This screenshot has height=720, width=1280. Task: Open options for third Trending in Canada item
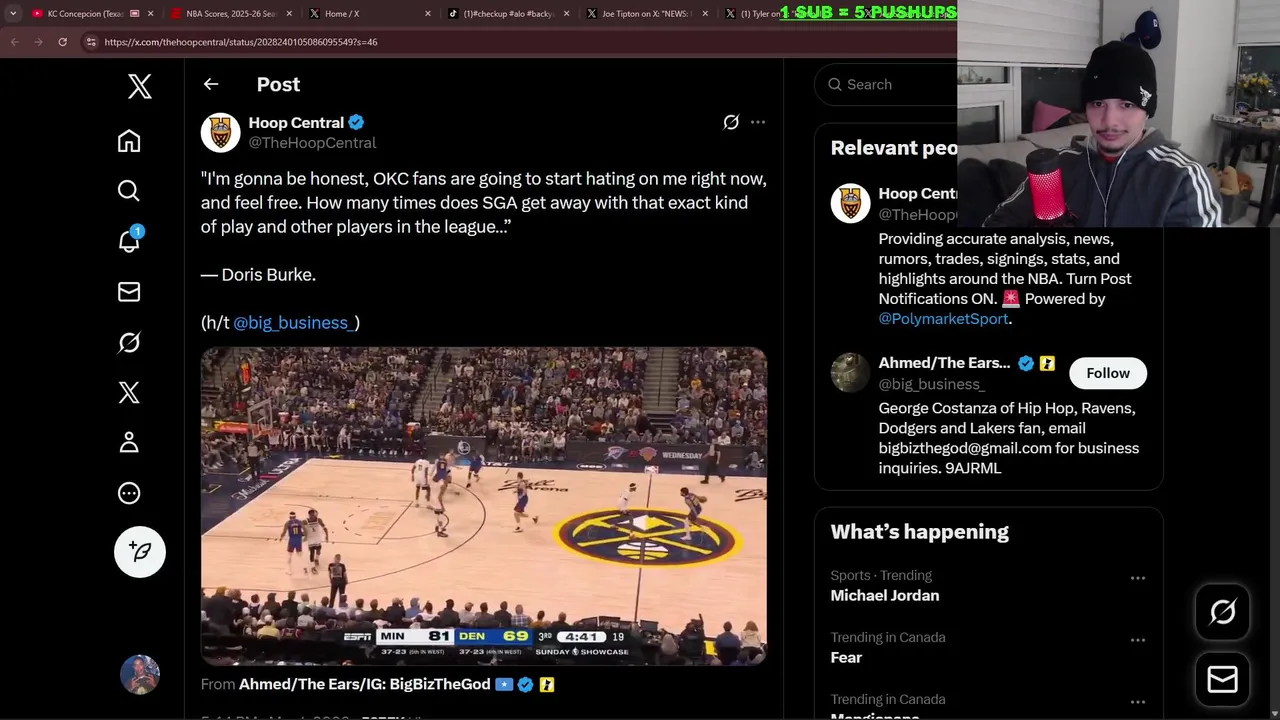1137,702
